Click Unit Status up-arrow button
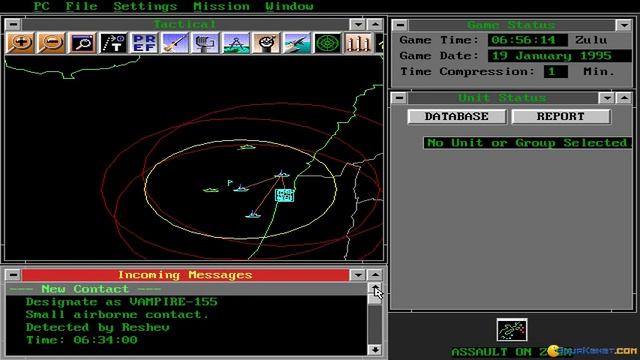The width and height of the screenshot is (640, 360). tap(624, 98)
